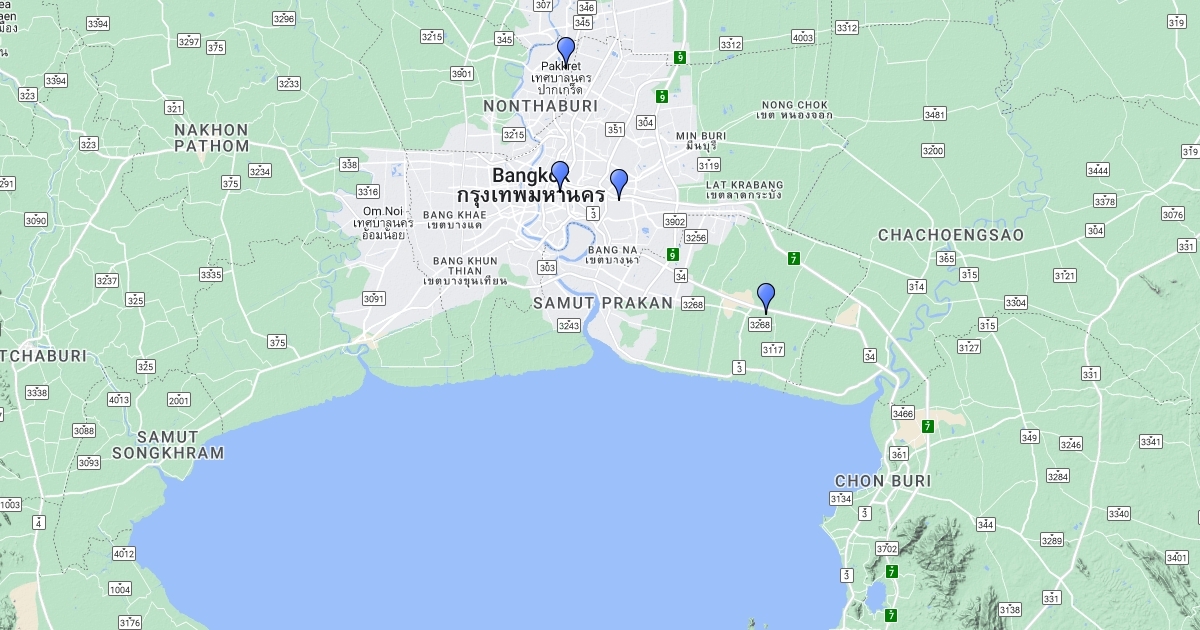The height and width of the screenshot is (630, 1200).
Task: Open the blue marker above route 3268
Action: (x=766, y=296)
